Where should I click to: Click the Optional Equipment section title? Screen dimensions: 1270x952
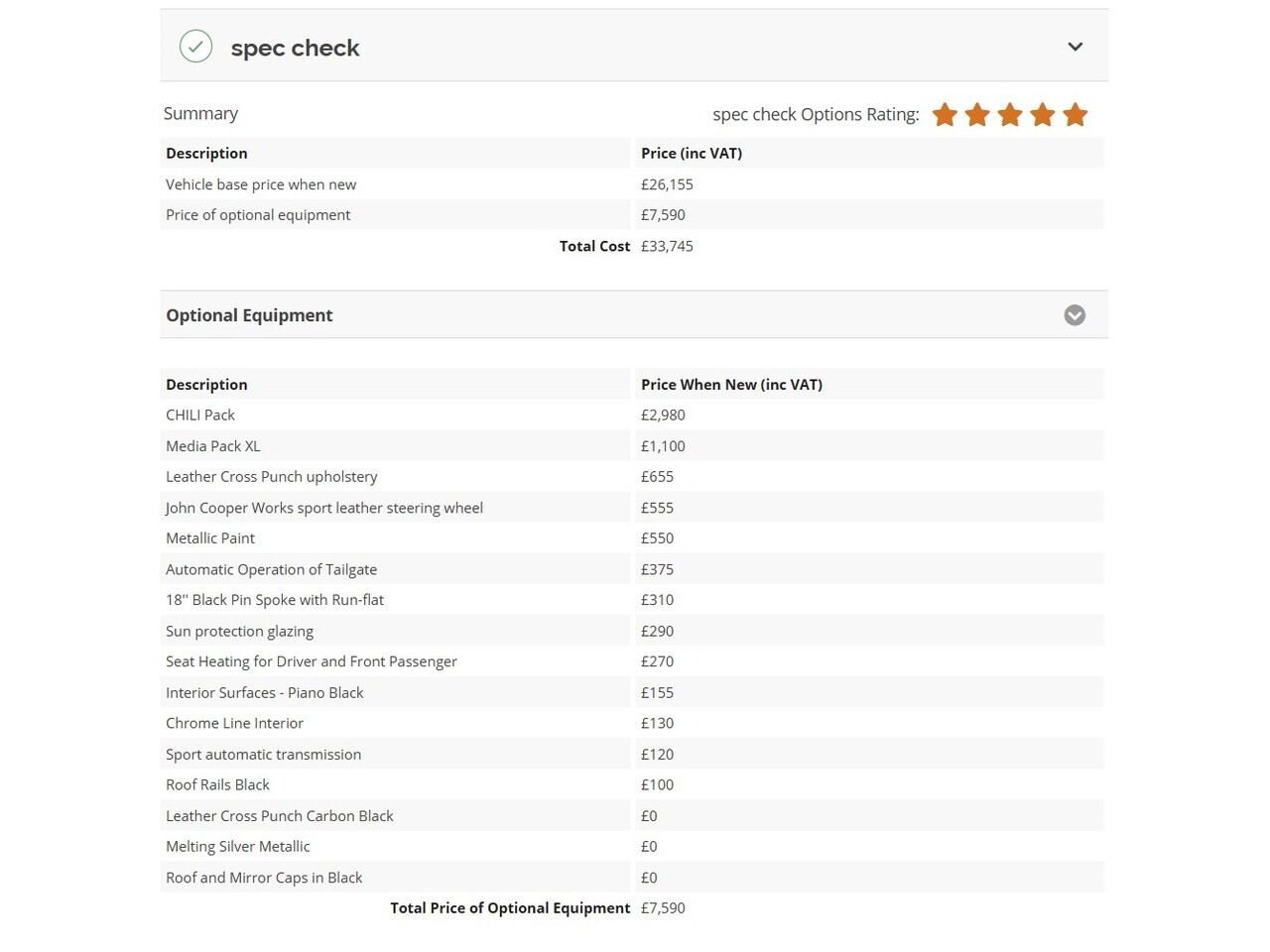[x=249, y=315]
